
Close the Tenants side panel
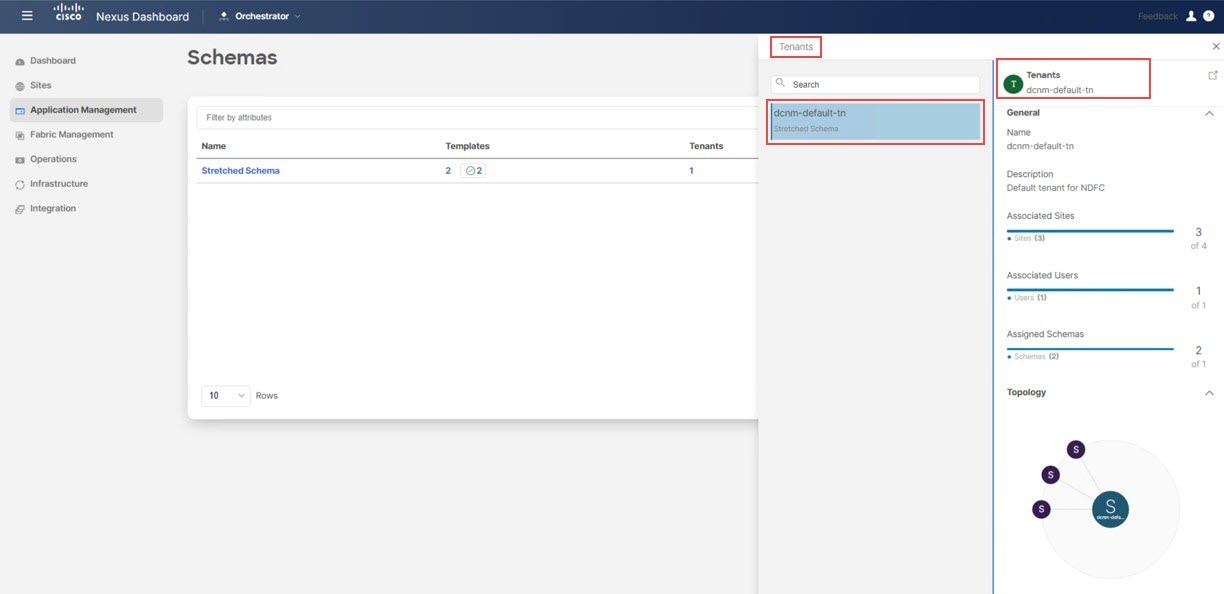click(x=1216, y=47)
